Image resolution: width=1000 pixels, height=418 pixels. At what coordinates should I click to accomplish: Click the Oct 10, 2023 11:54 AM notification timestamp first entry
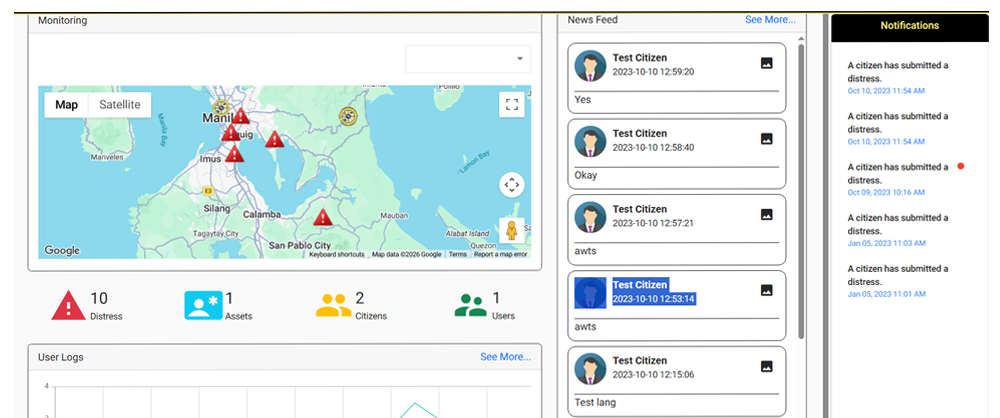pyautogui.click(x=886, y=91)
